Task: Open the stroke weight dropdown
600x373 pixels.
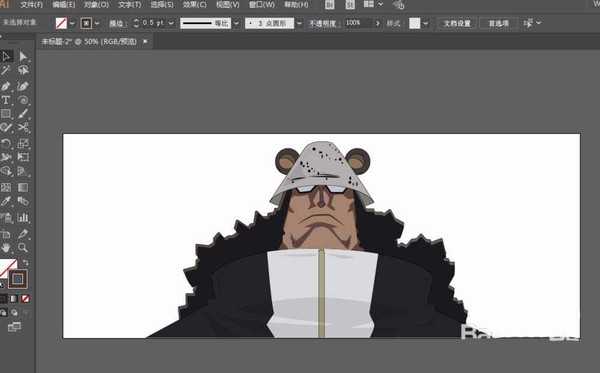Action: point(171,23)
